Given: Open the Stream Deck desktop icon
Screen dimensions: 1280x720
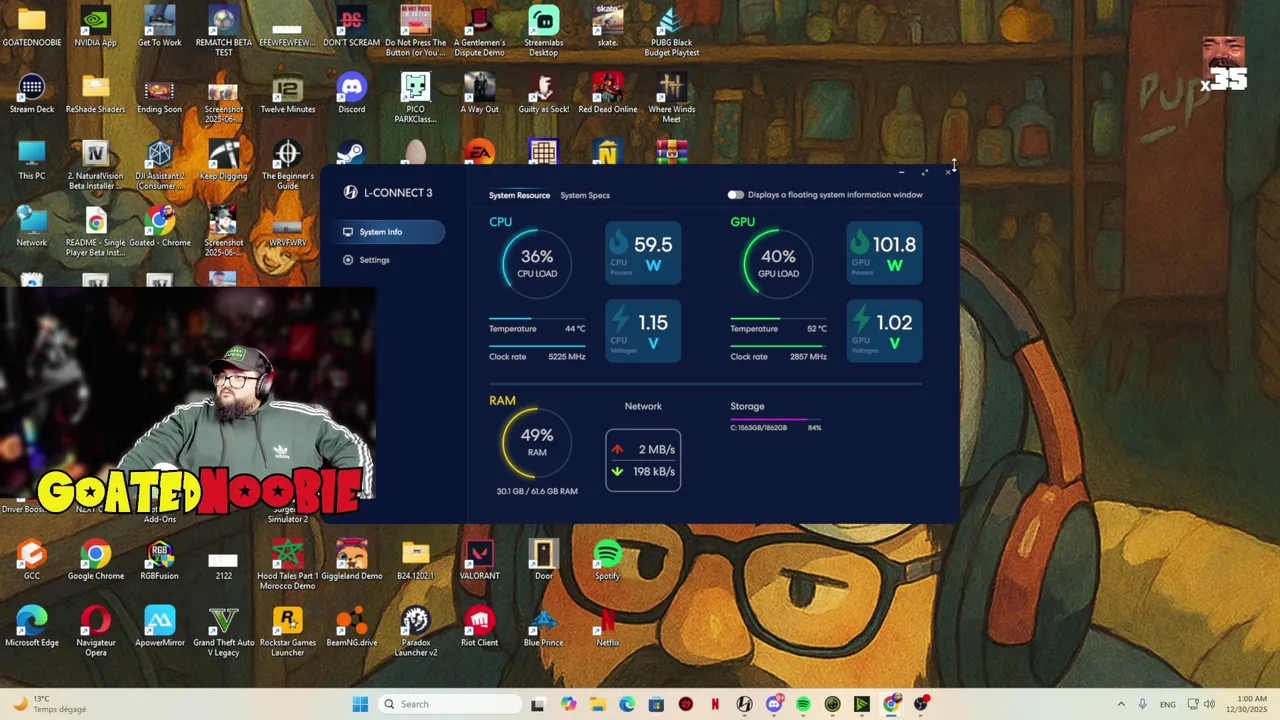Looking at the screenshot, I should tap(32, 93).
